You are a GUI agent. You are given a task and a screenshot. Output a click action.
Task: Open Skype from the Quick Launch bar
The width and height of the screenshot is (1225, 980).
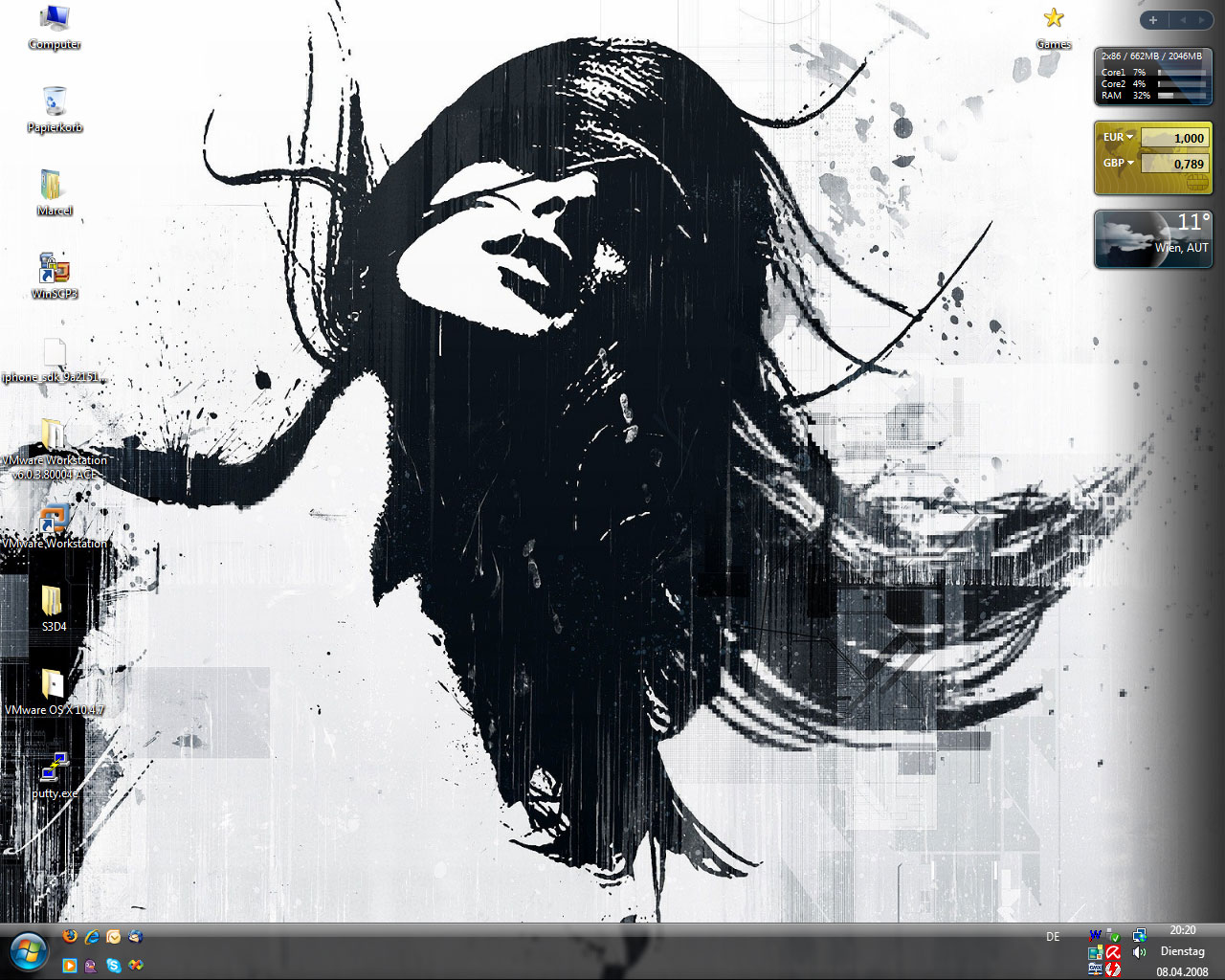(x=114, y=966)
